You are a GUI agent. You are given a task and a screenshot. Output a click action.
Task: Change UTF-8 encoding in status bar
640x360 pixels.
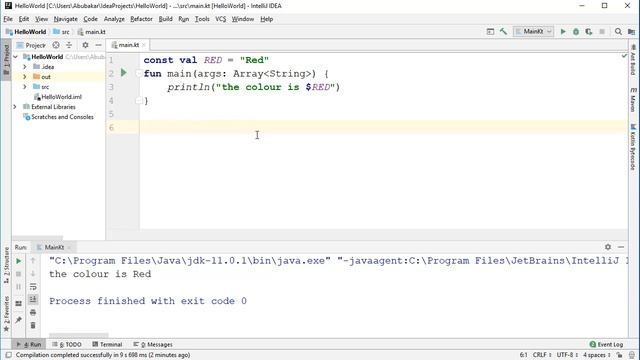coord(567,355)
